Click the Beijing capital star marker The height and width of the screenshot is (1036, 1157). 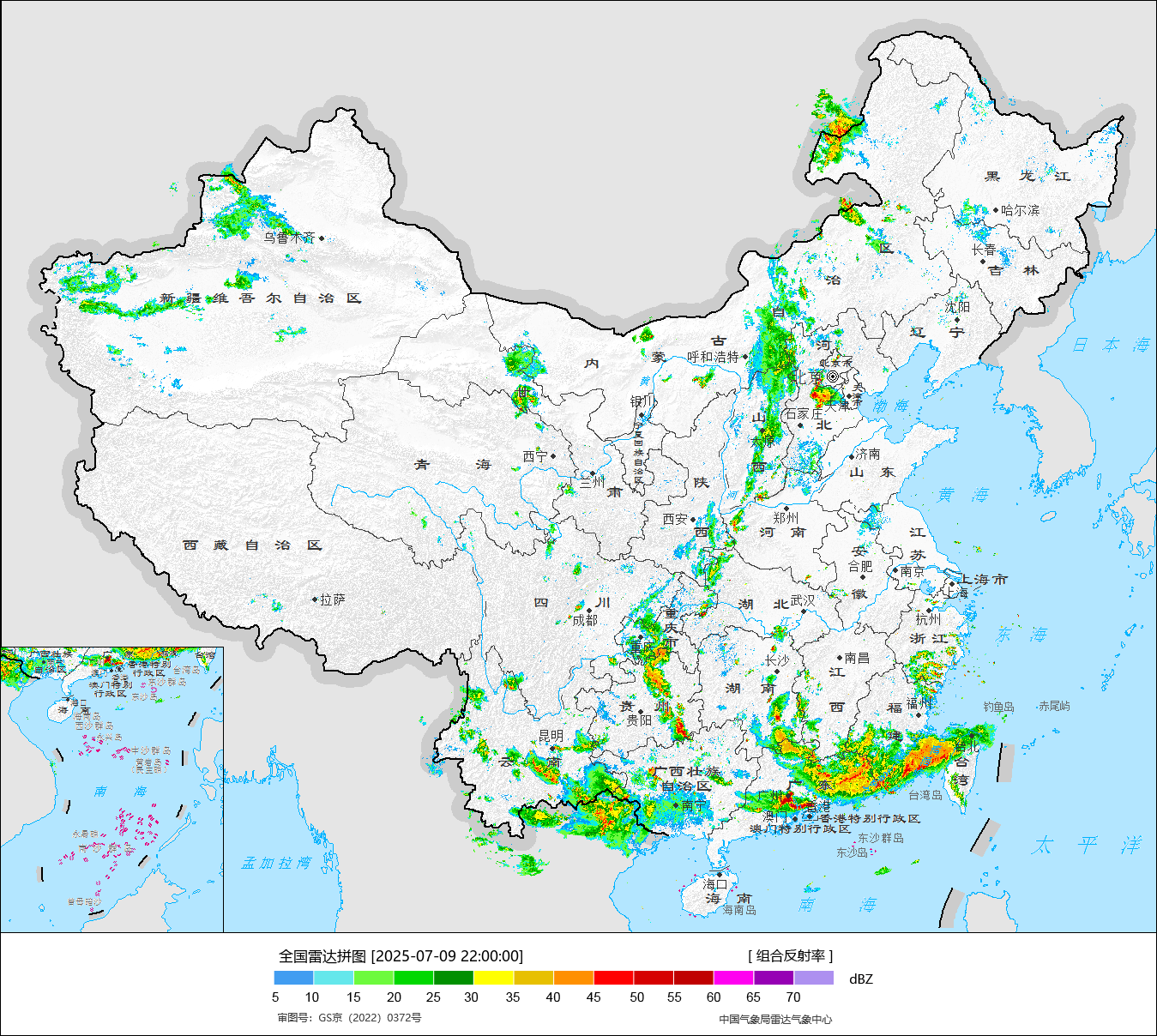[x=833, y=376]
